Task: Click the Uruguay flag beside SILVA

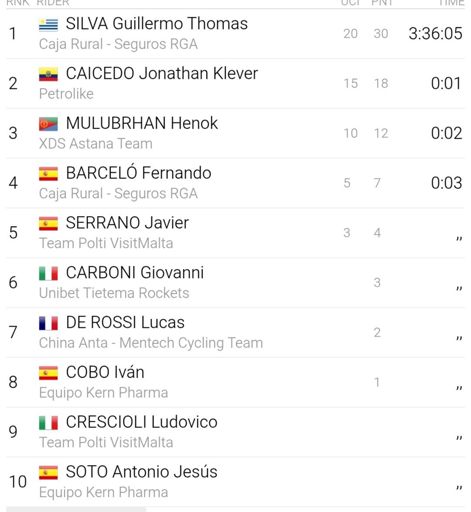Action: click(48, 24)
